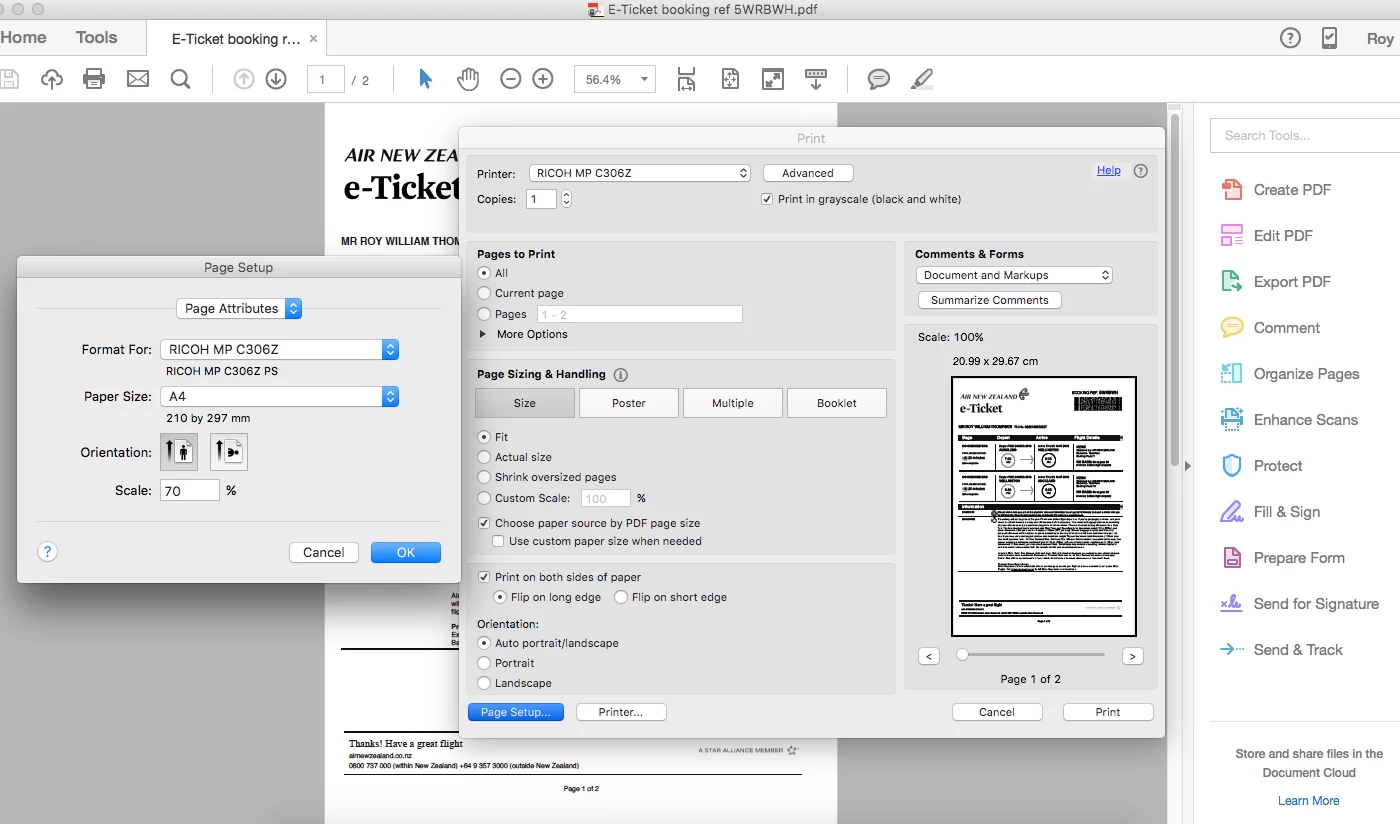Open the Paper Size dropdown
The height and width of the screenshot is (824, 1400).
coord(280,397)
